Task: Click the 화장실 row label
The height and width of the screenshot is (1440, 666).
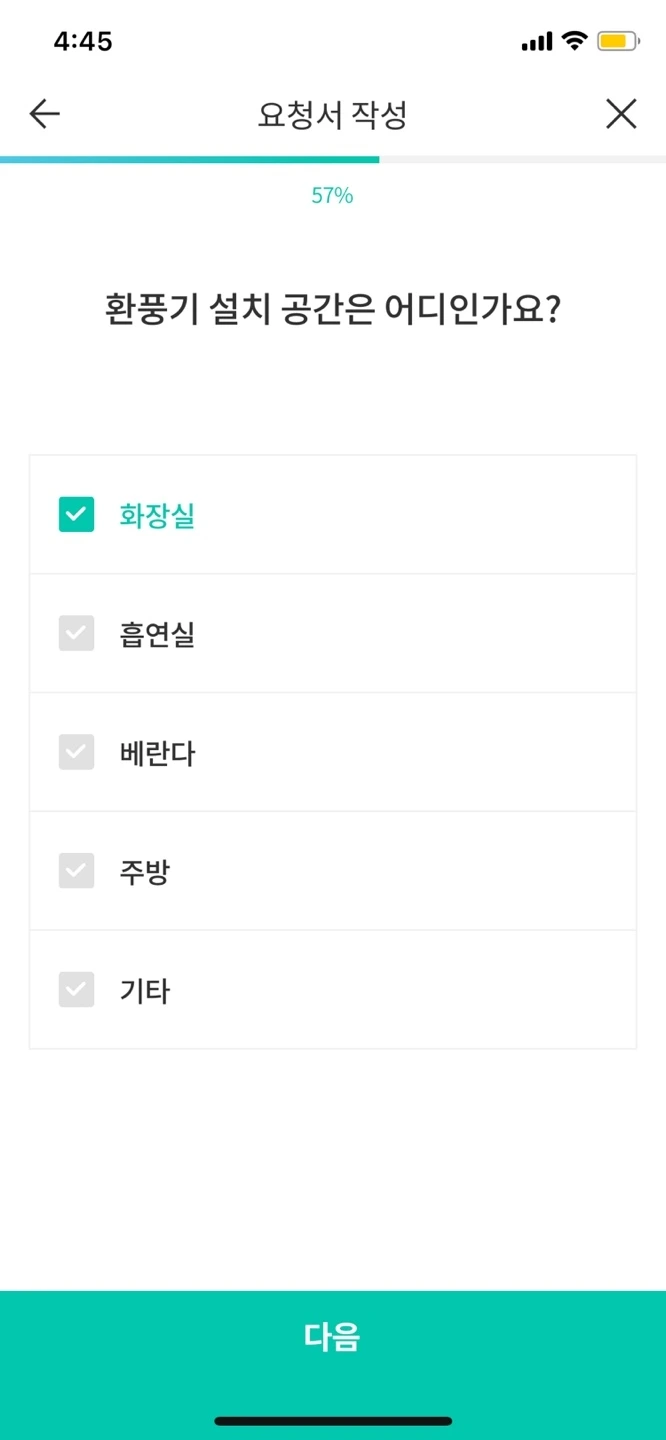Action: click(156, 514)
